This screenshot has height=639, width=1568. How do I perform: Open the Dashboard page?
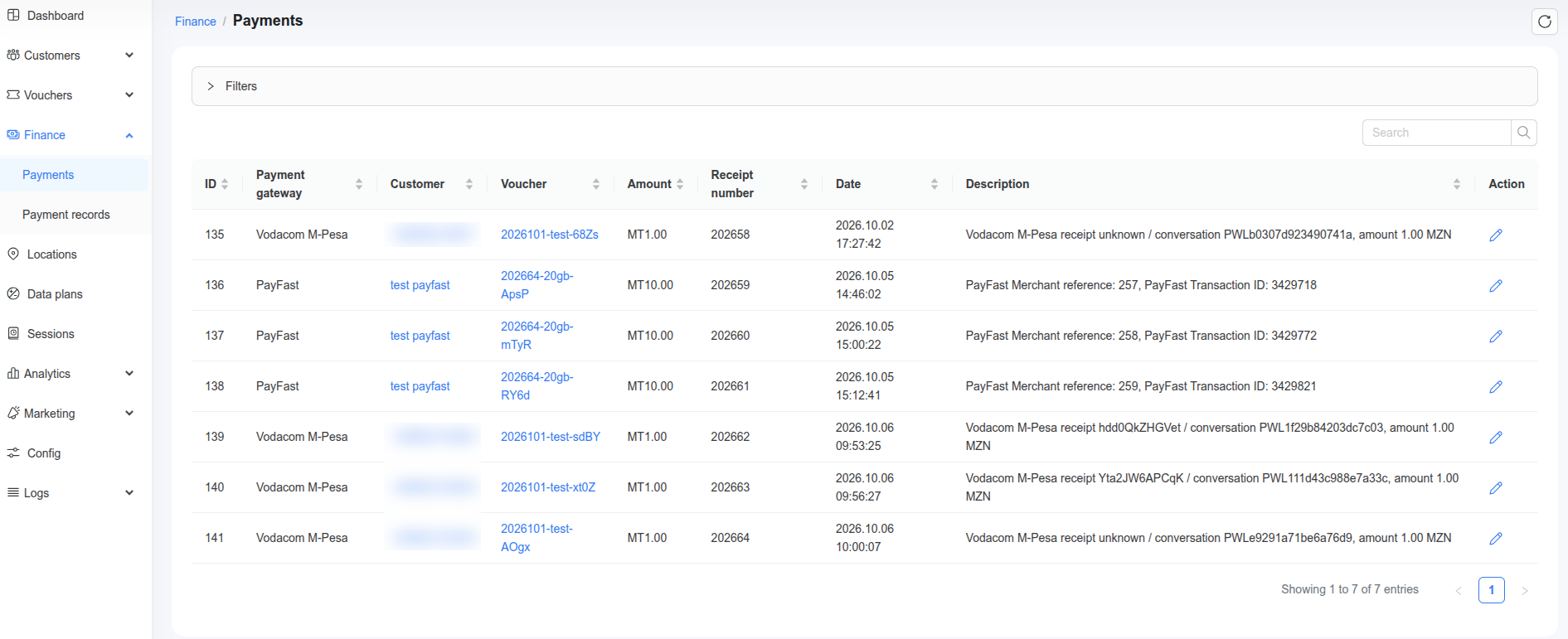tap(56, 16)
